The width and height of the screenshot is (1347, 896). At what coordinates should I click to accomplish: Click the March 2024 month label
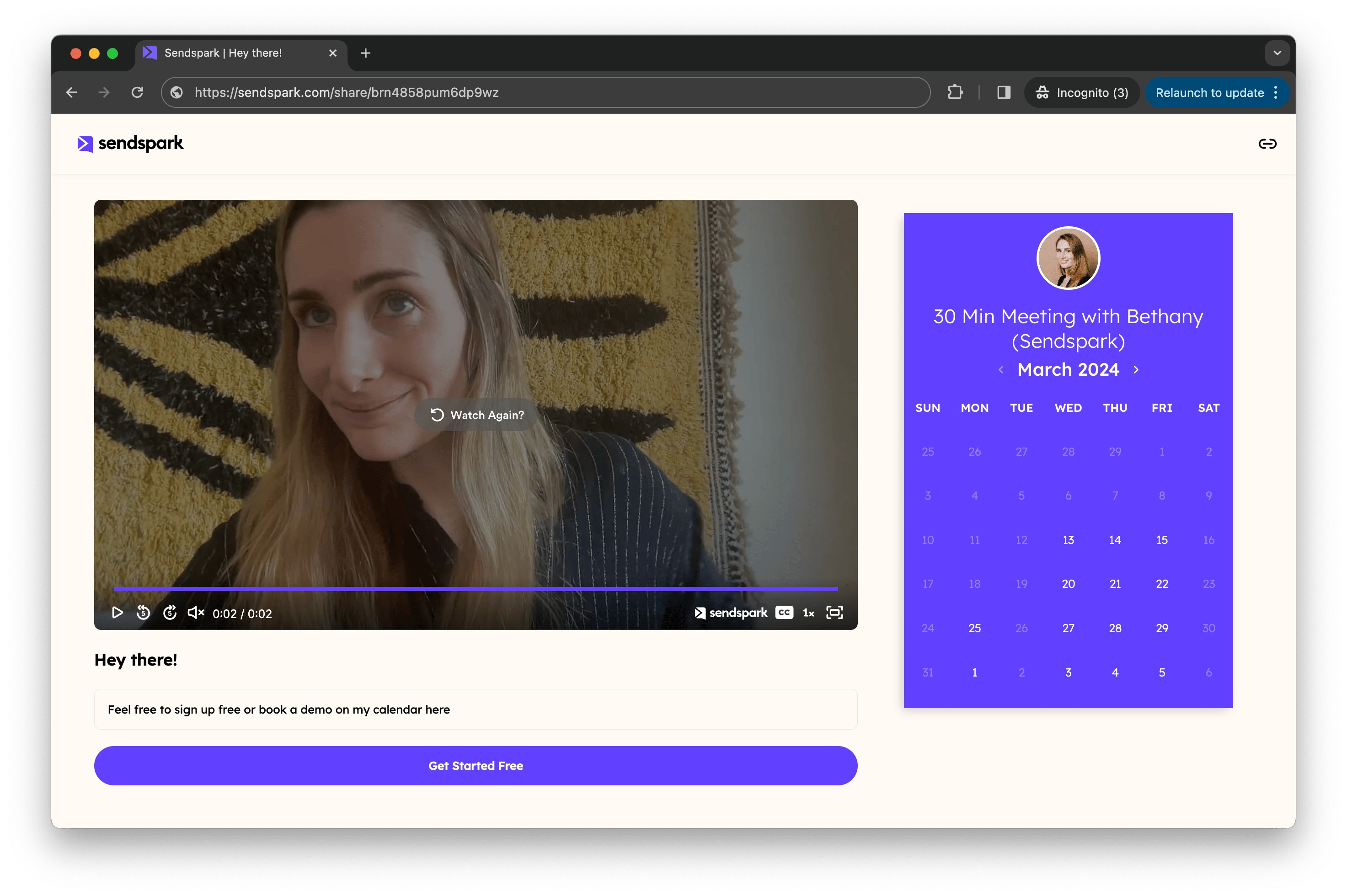(x=1068, y=370)
